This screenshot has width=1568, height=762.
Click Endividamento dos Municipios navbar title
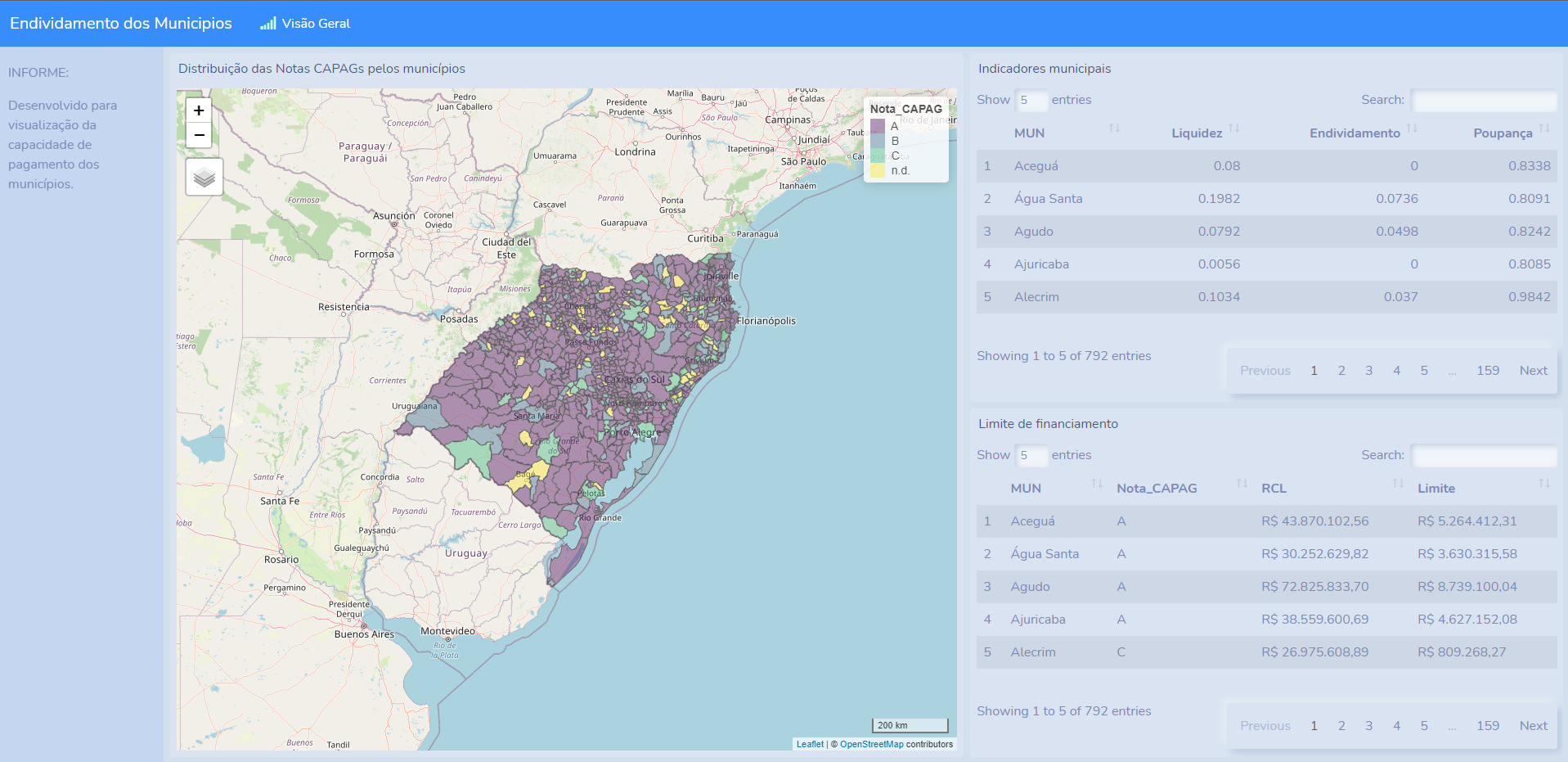tap(119, 23)
